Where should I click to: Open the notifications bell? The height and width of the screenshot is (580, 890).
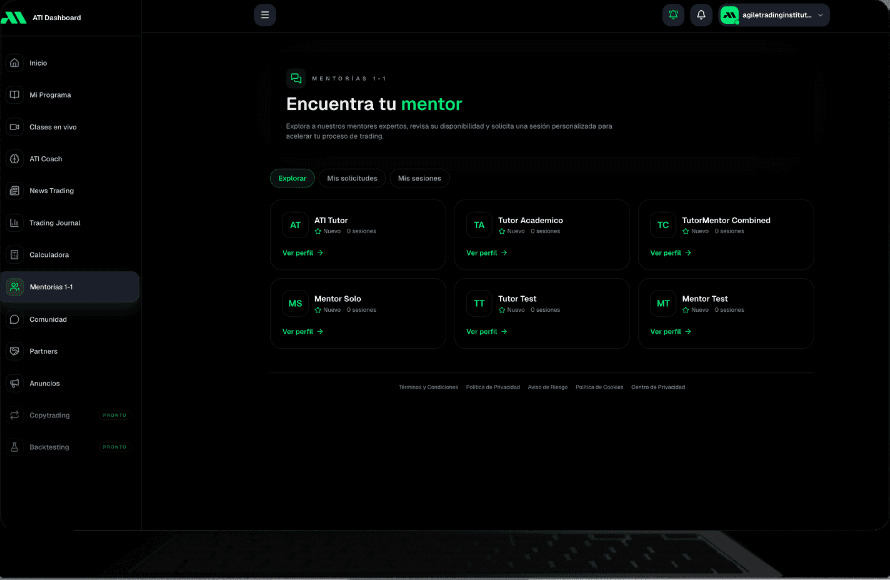pos(701,15)
